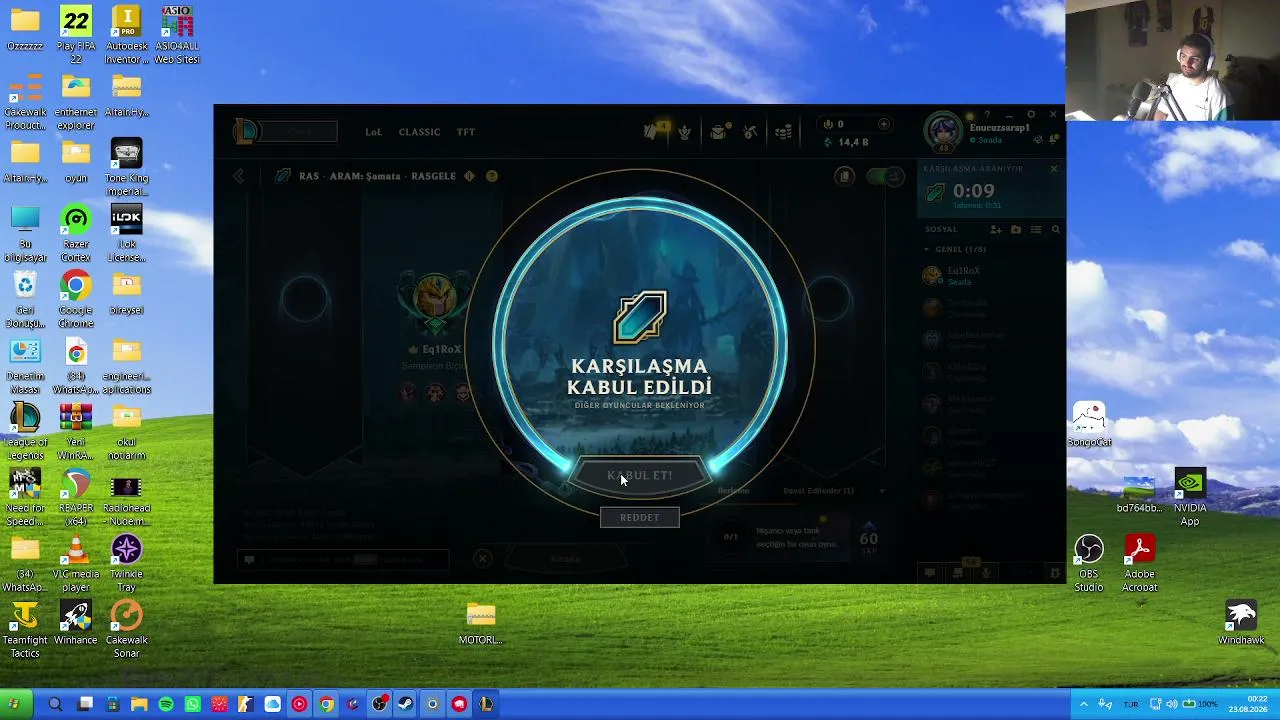
Task: Select League of Legends desktop shortcut
Action: [x=25, y=432]
